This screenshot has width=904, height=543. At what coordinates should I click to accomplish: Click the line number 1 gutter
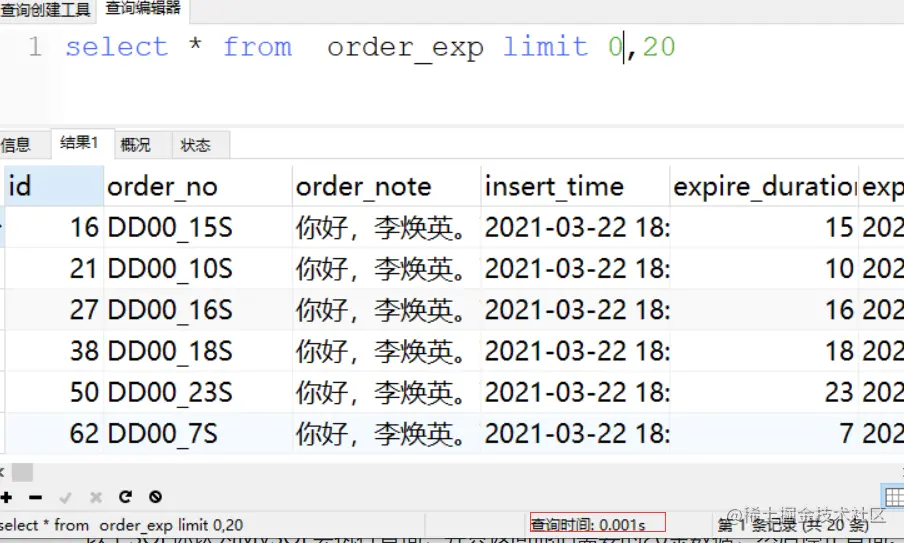coord(35,47)
